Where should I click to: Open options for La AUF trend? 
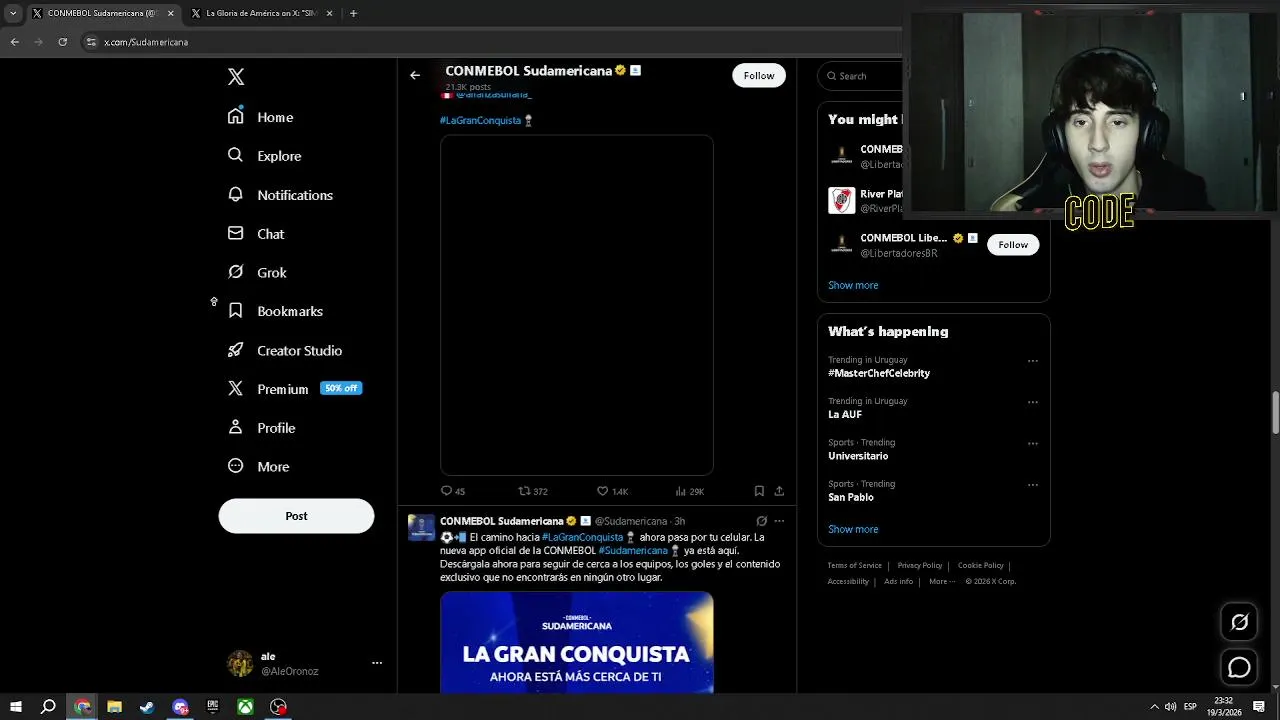(x=1033, y=402)
